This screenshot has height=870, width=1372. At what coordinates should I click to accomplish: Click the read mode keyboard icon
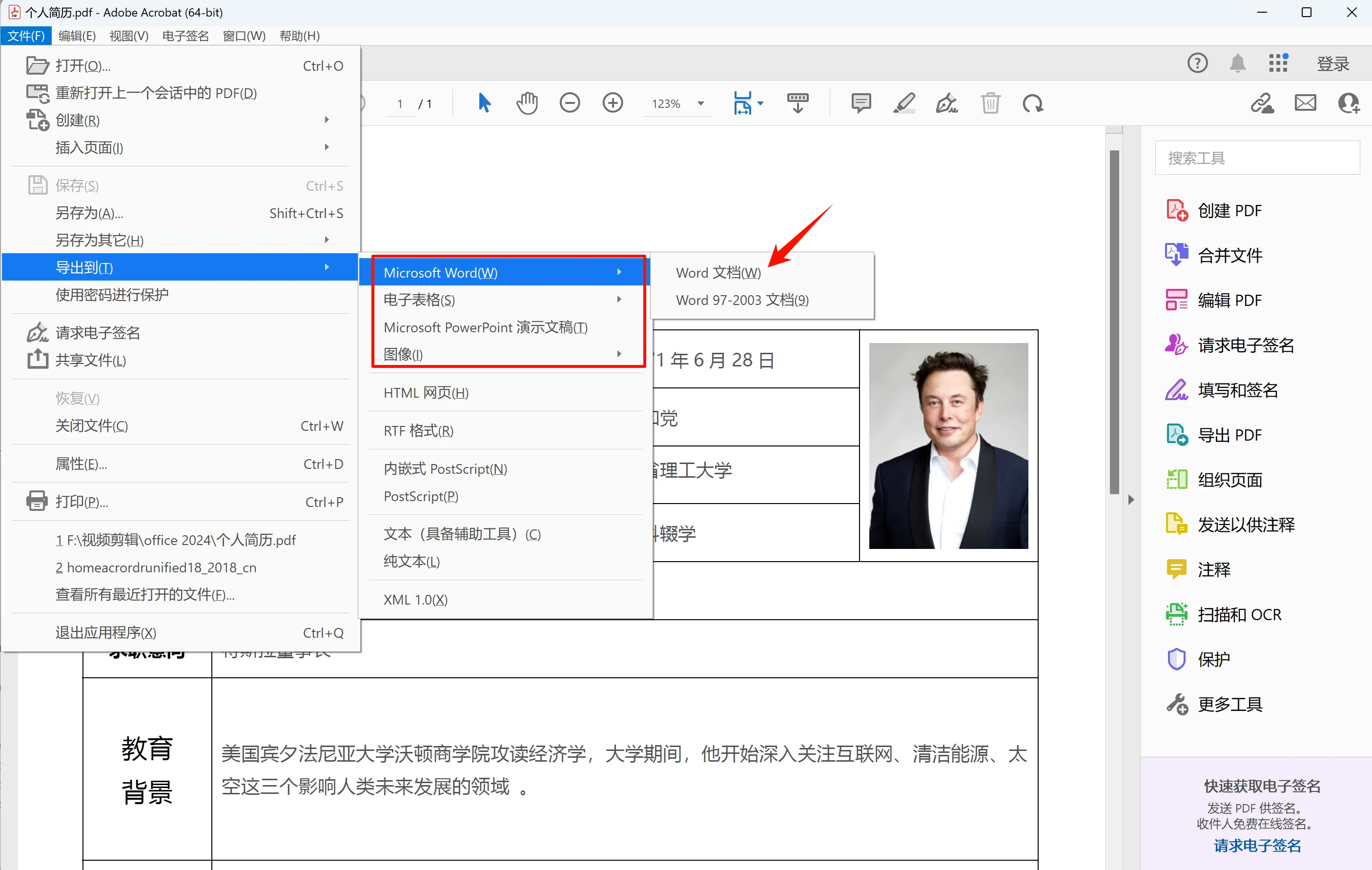click(798, 103)
